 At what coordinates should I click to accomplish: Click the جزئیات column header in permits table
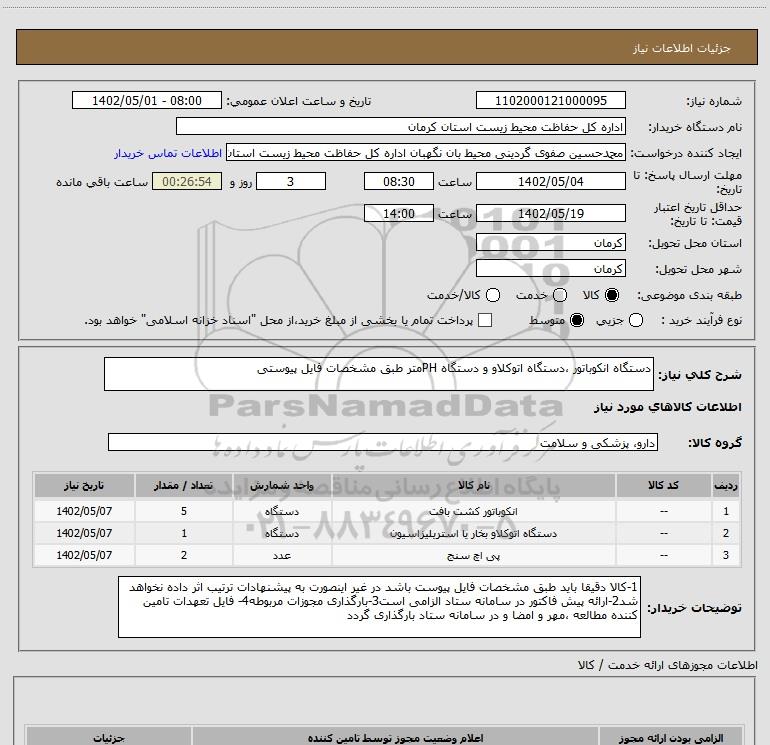click(x=109, y=738)
